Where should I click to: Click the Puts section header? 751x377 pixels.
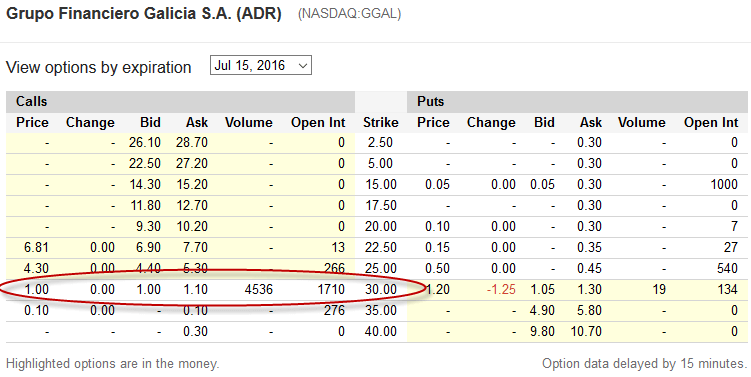coord(431,102)
